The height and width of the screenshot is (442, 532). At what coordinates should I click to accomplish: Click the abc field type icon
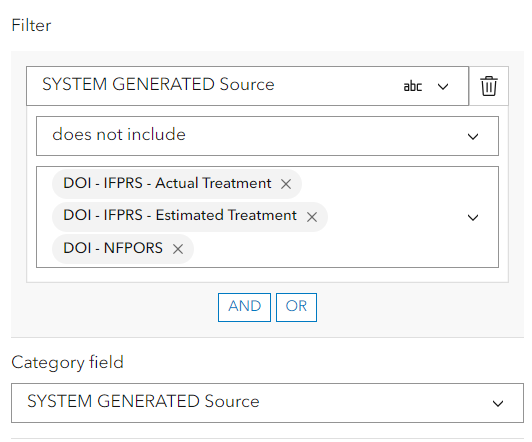[x=413, y=87]
